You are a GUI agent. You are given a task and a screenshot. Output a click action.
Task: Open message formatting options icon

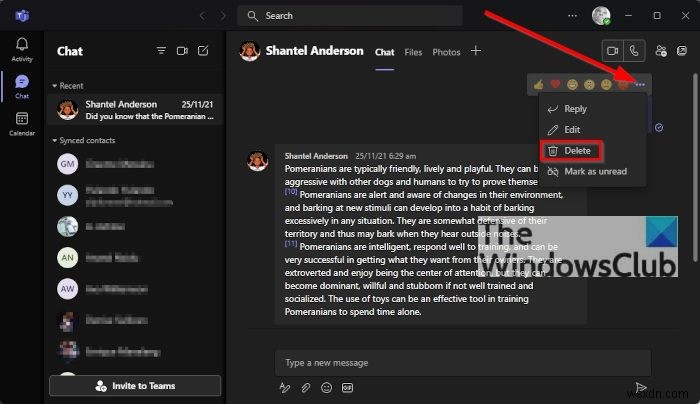click(x=284, y=387)
